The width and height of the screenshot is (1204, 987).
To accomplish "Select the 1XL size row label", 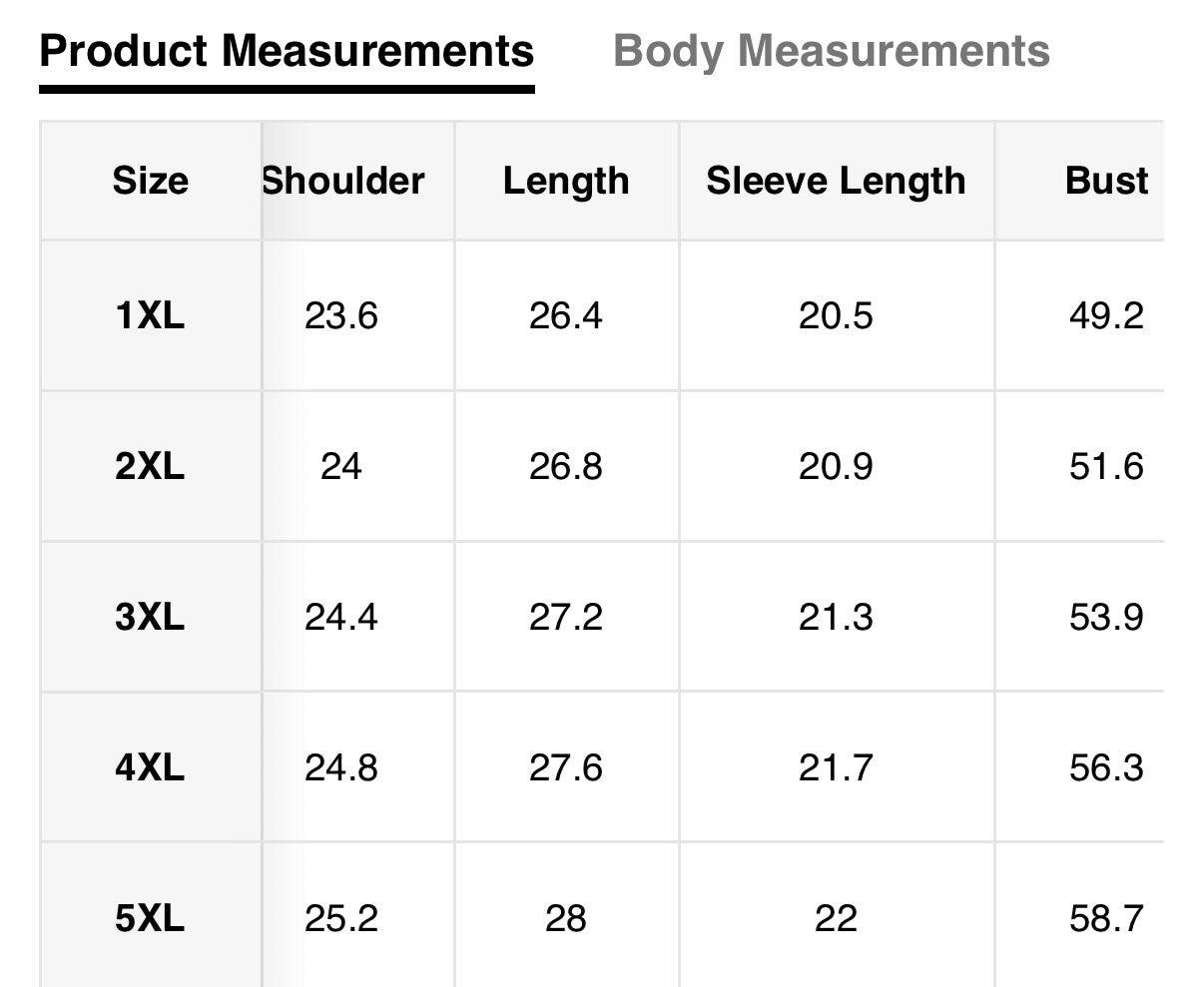I will click(150, 316).
